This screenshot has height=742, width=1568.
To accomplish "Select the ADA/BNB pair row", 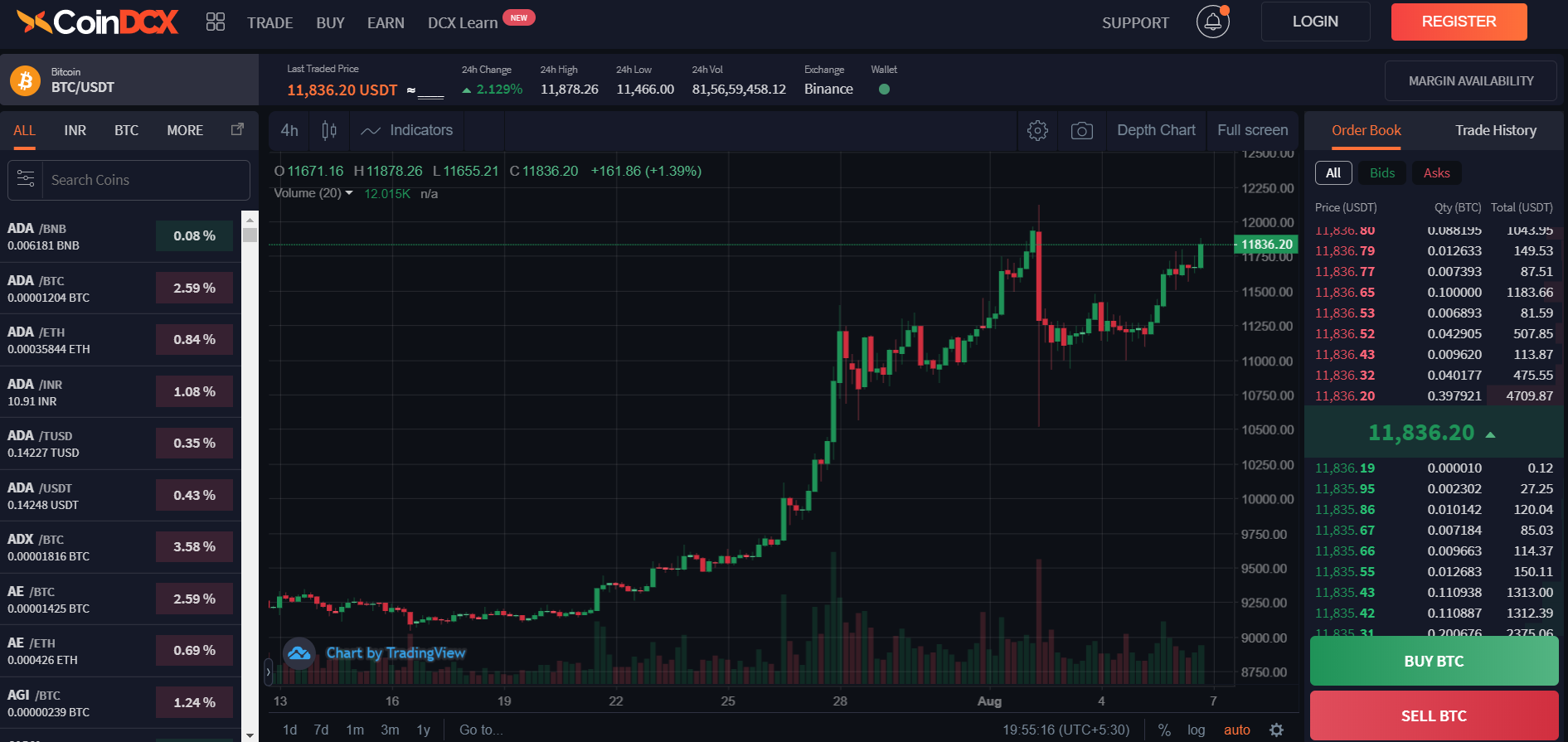I will pyautogui.click(x=120, y=236).
